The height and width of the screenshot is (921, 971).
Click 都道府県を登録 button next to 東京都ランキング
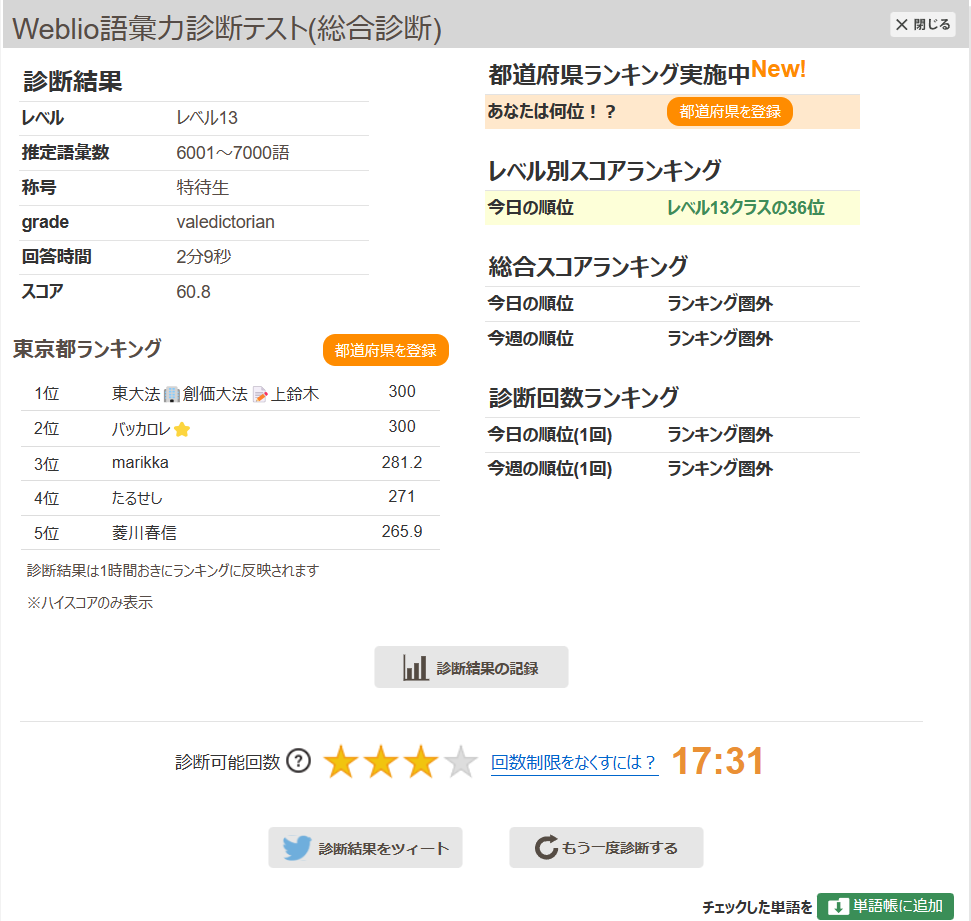point(385,350)
